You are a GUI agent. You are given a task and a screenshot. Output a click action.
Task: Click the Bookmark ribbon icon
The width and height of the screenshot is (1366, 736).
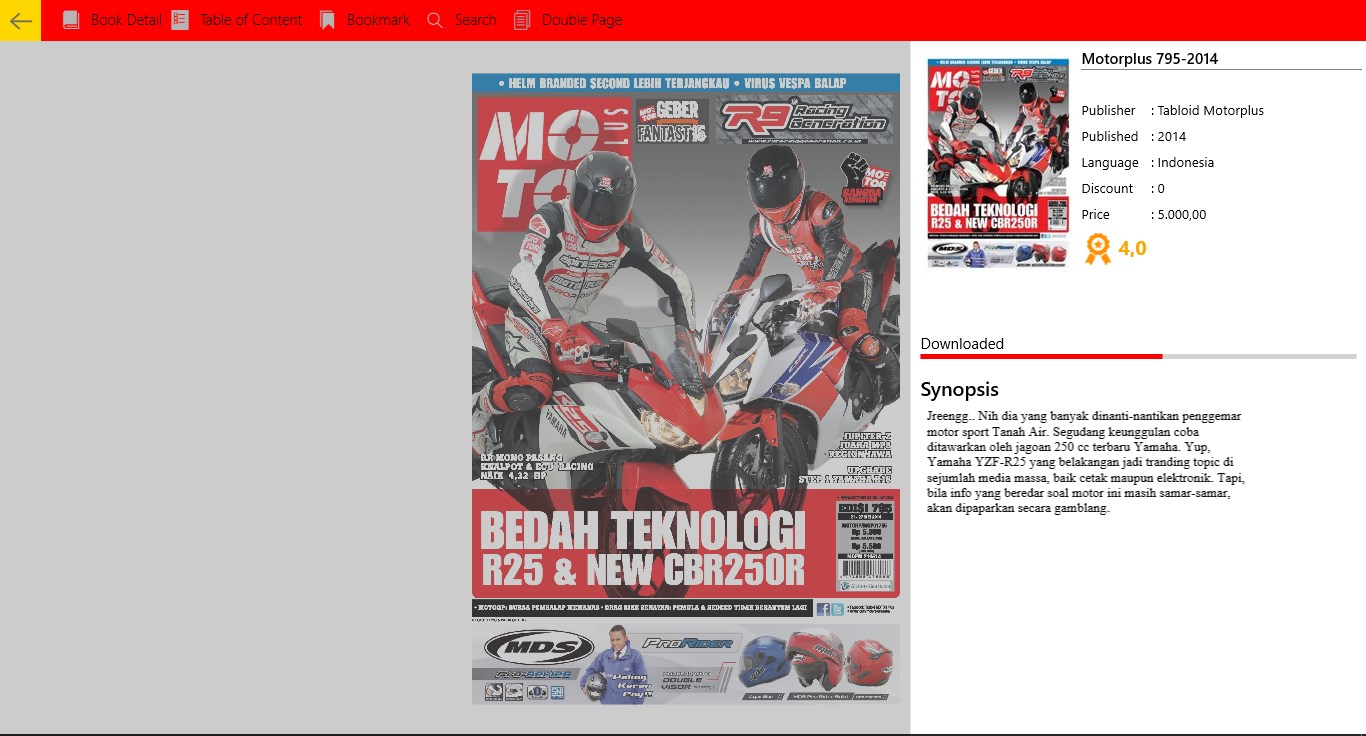(327, 20)
